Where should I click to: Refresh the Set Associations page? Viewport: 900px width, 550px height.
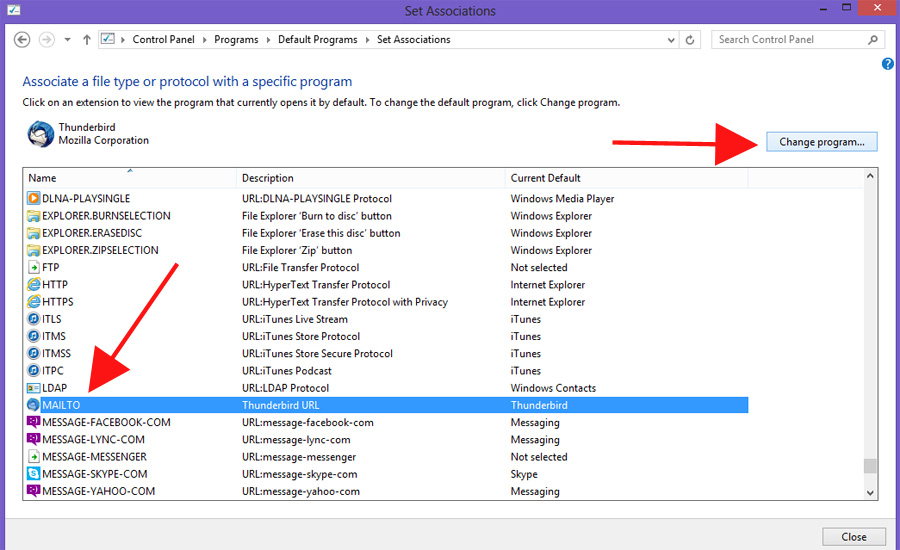(690, 40)
